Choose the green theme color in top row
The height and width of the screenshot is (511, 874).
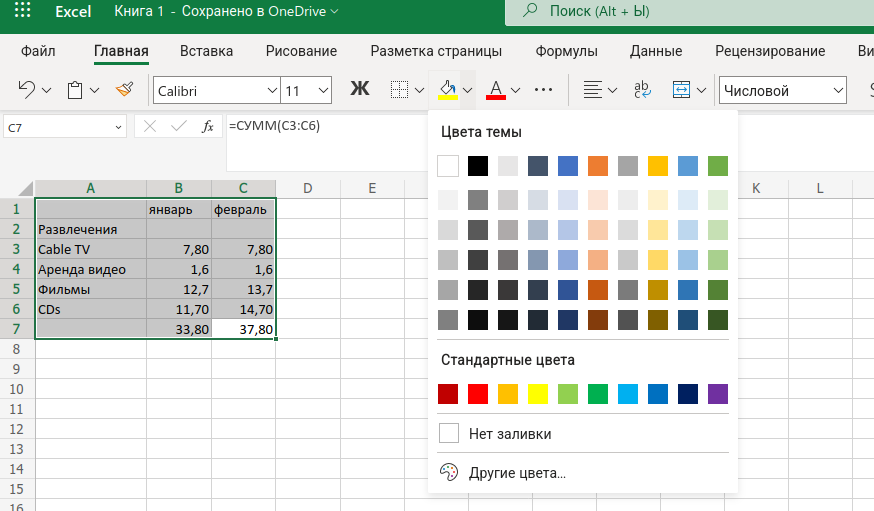(x=718, y=166)
